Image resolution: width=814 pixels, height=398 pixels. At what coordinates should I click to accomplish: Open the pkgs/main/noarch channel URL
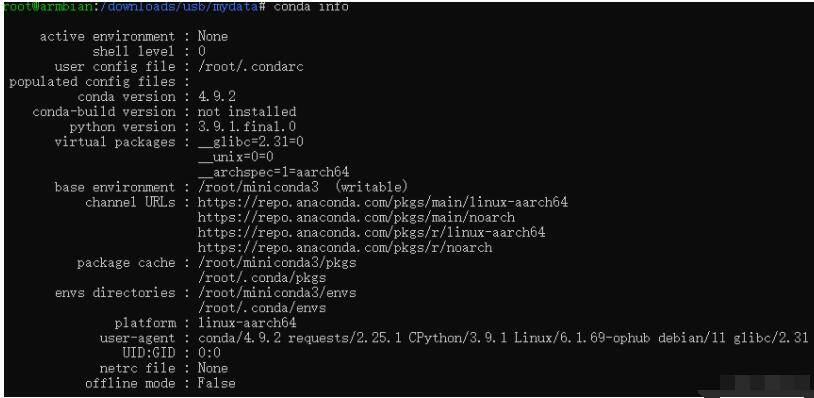357,217
